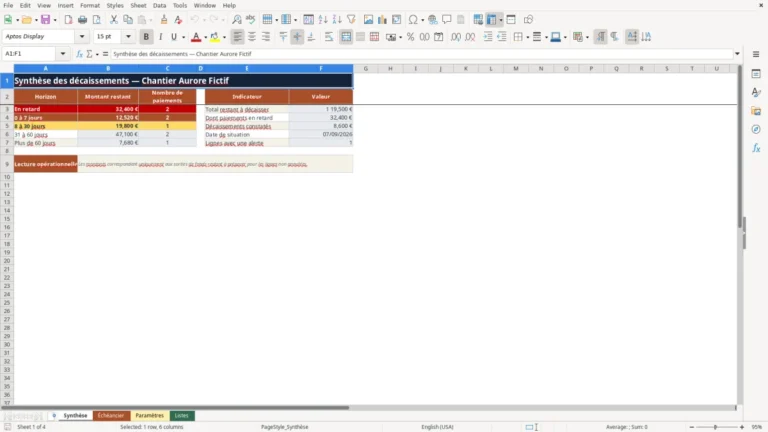The height and width of the screenshot is (432, 768).
Task: Switch to the Paramètres sheet tab
Action: click(149, 415)
